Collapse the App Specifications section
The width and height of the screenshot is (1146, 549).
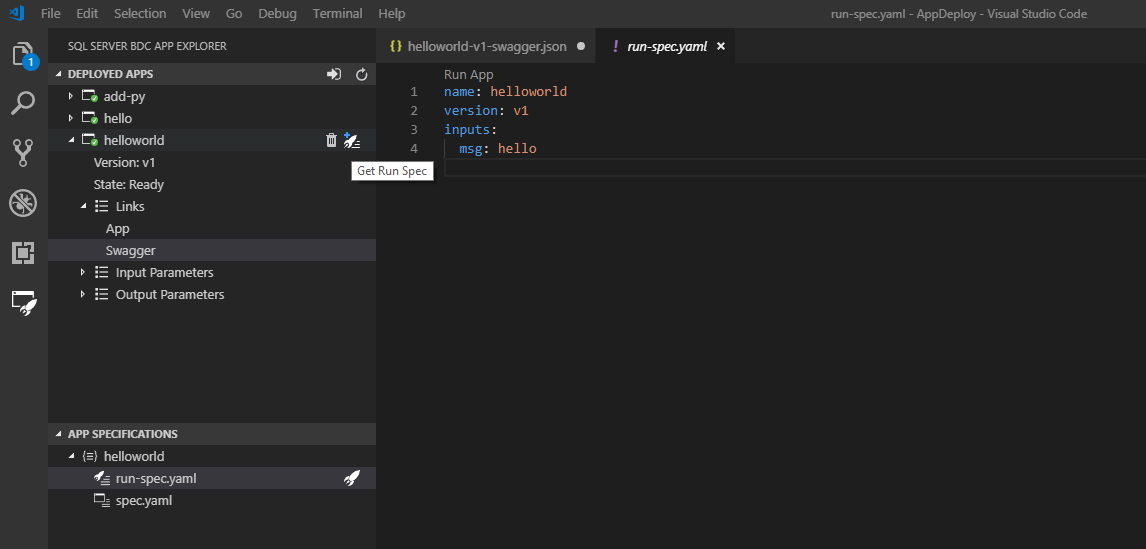[x=59, y=433]
